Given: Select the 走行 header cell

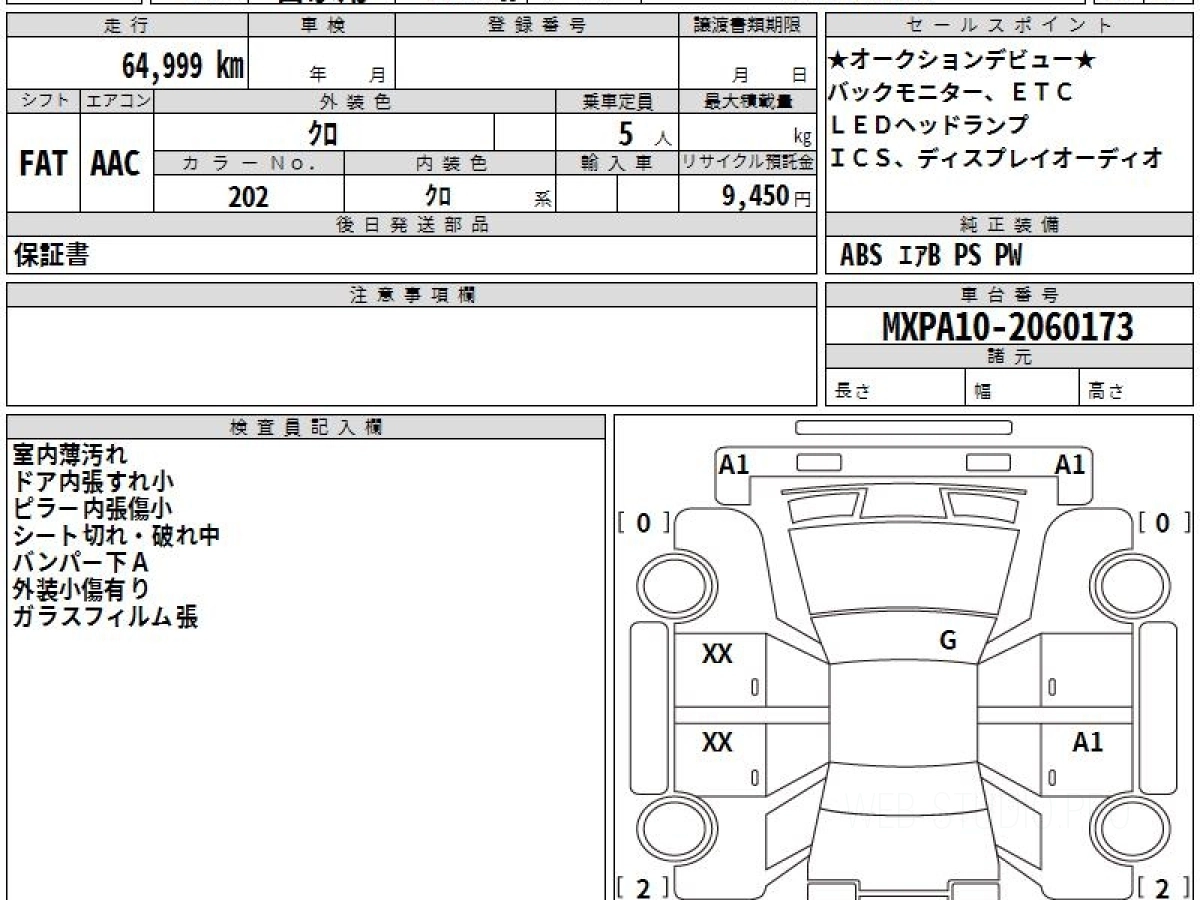Looking at the screenshot, I should [x=127, y=26].
